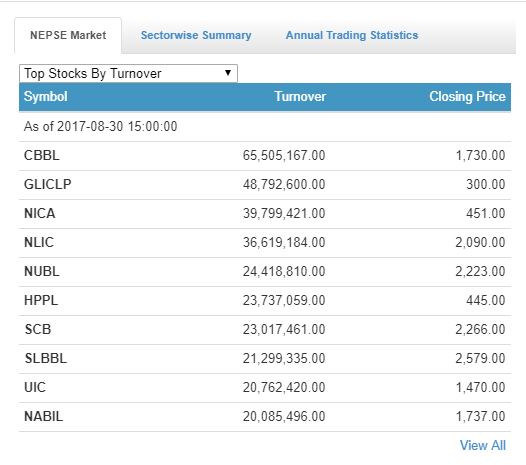526x465 pixels.
Task: Open the Top Stocks By Turnover dropdown
Action: (128, 73)
